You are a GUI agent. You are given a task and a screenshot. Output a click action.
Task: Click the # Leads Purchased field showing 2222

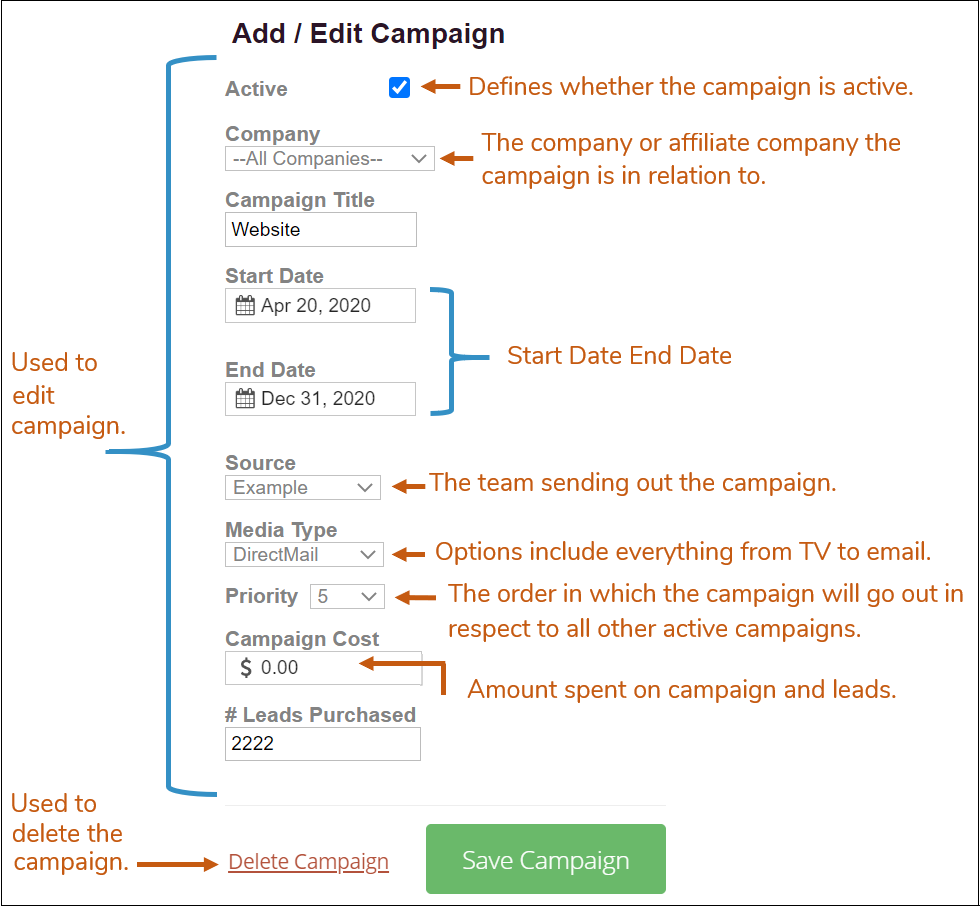(x=322, y=744)
